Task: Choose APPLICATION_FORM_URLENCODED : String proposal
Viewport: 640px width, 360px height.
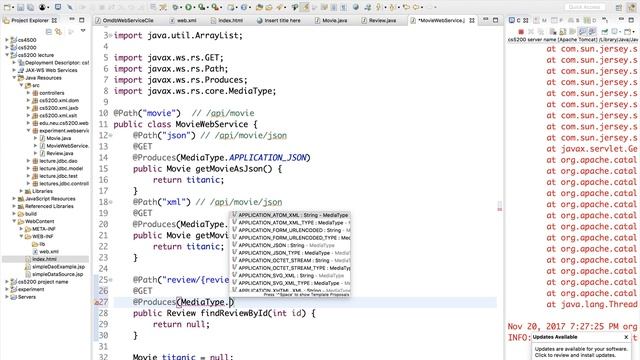Action: coord(290,230)
